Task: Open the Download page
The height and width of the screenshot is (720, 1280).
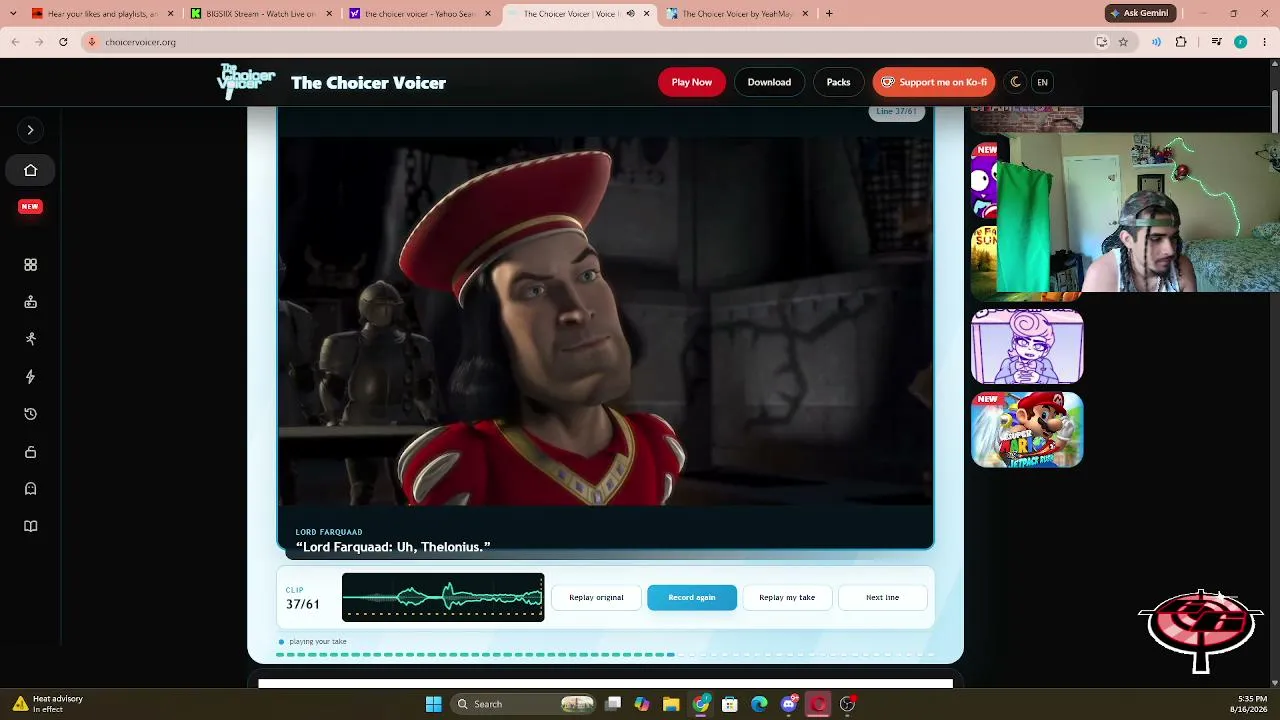Action: pos(769,82)
